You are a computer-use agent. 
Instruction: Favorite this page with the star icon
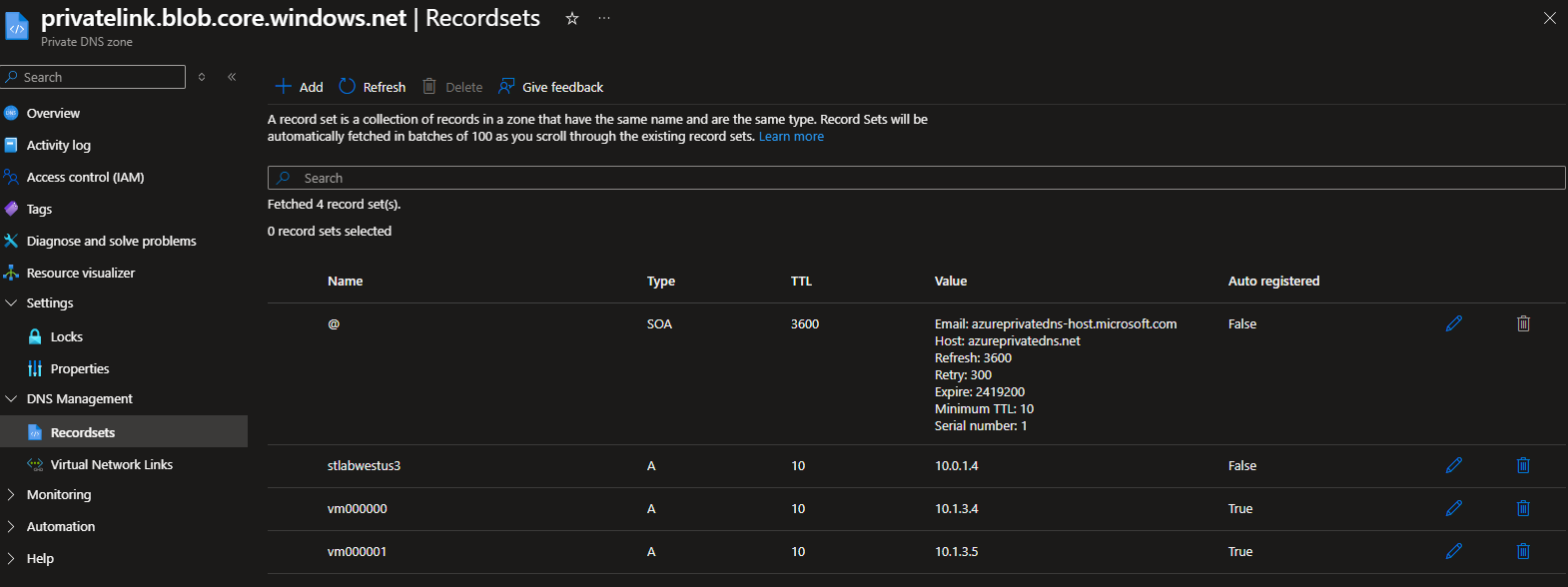[x=572, y=18]
